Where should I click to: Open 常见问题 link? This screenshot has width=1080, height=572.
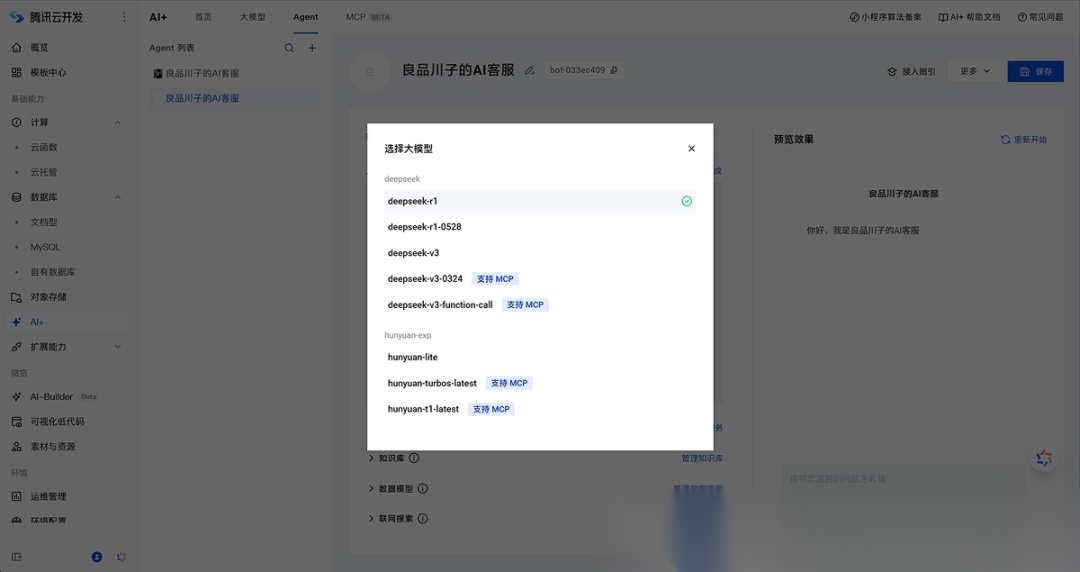1040,17
